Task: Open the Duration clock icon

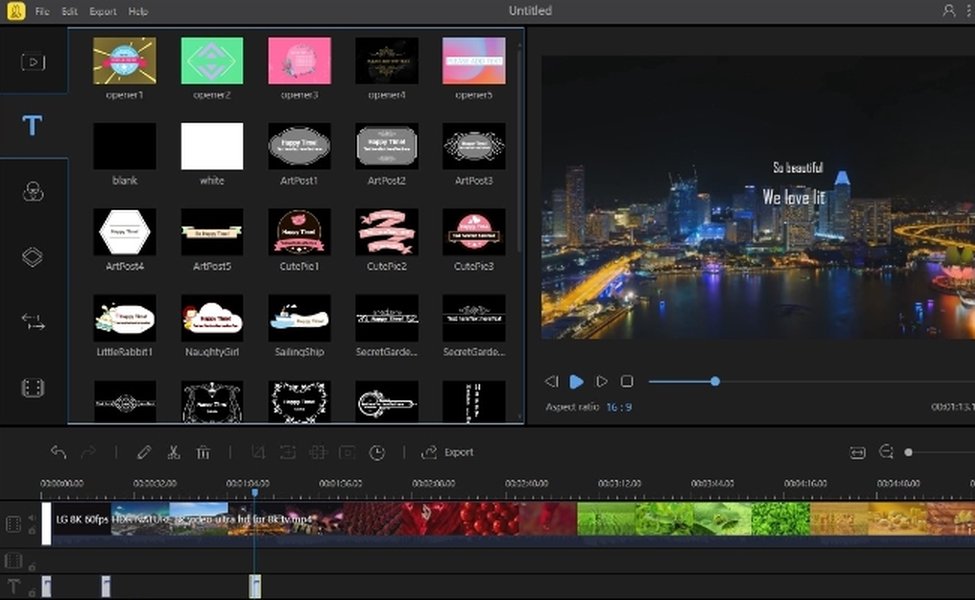Action: pos(377,452)
